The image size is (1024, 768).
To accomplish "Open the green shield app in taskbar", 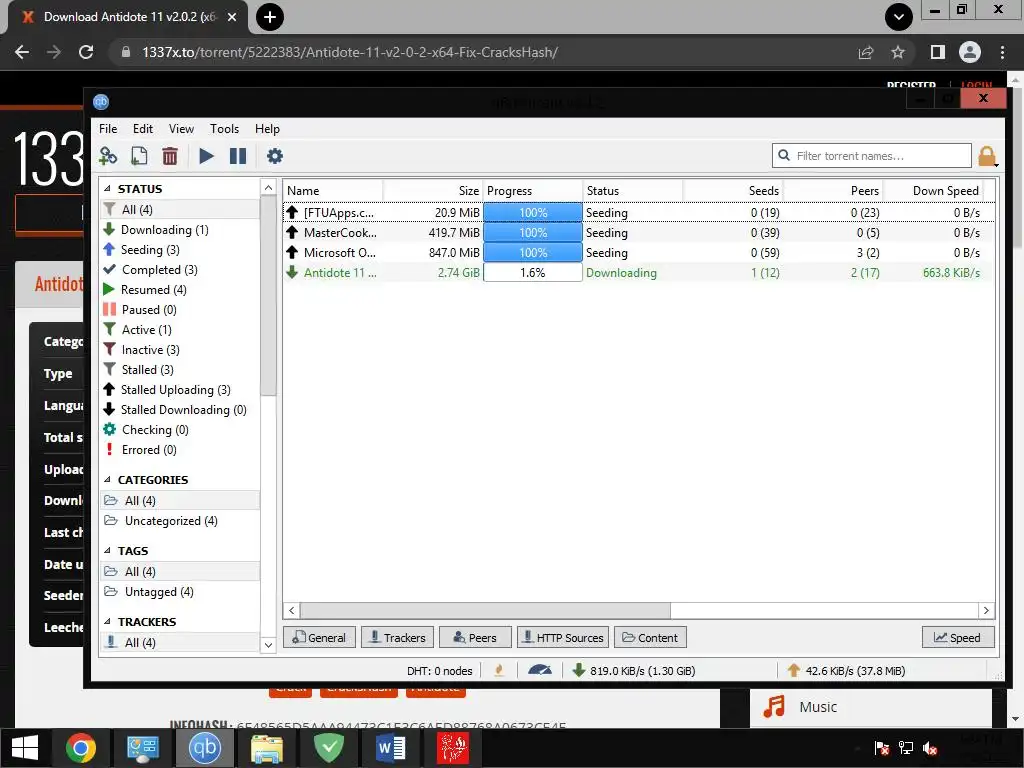I will 329,748.
